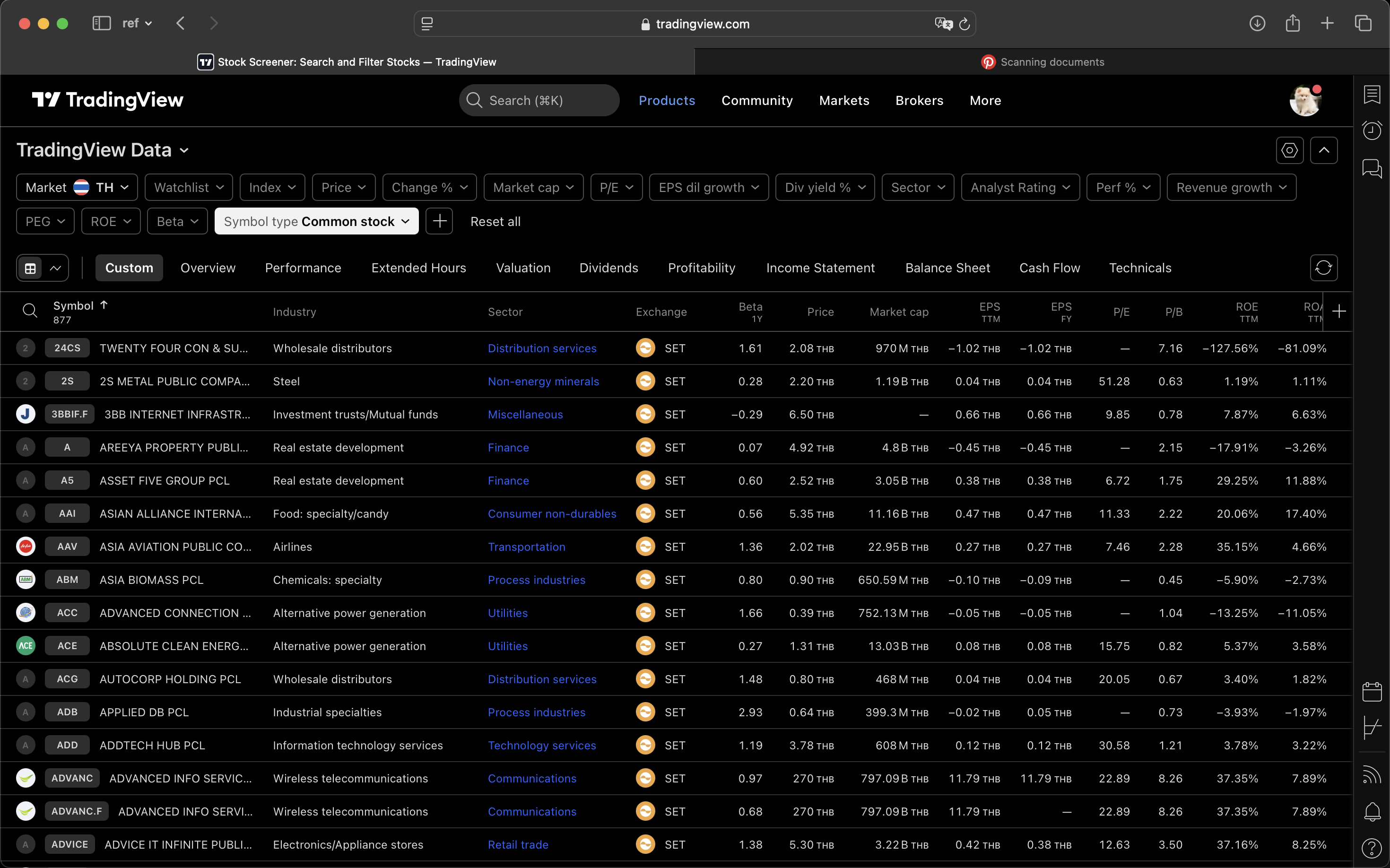Add a new filter with plus button
This screenshot has width=1390, height=868.
[x=439, y=221]
